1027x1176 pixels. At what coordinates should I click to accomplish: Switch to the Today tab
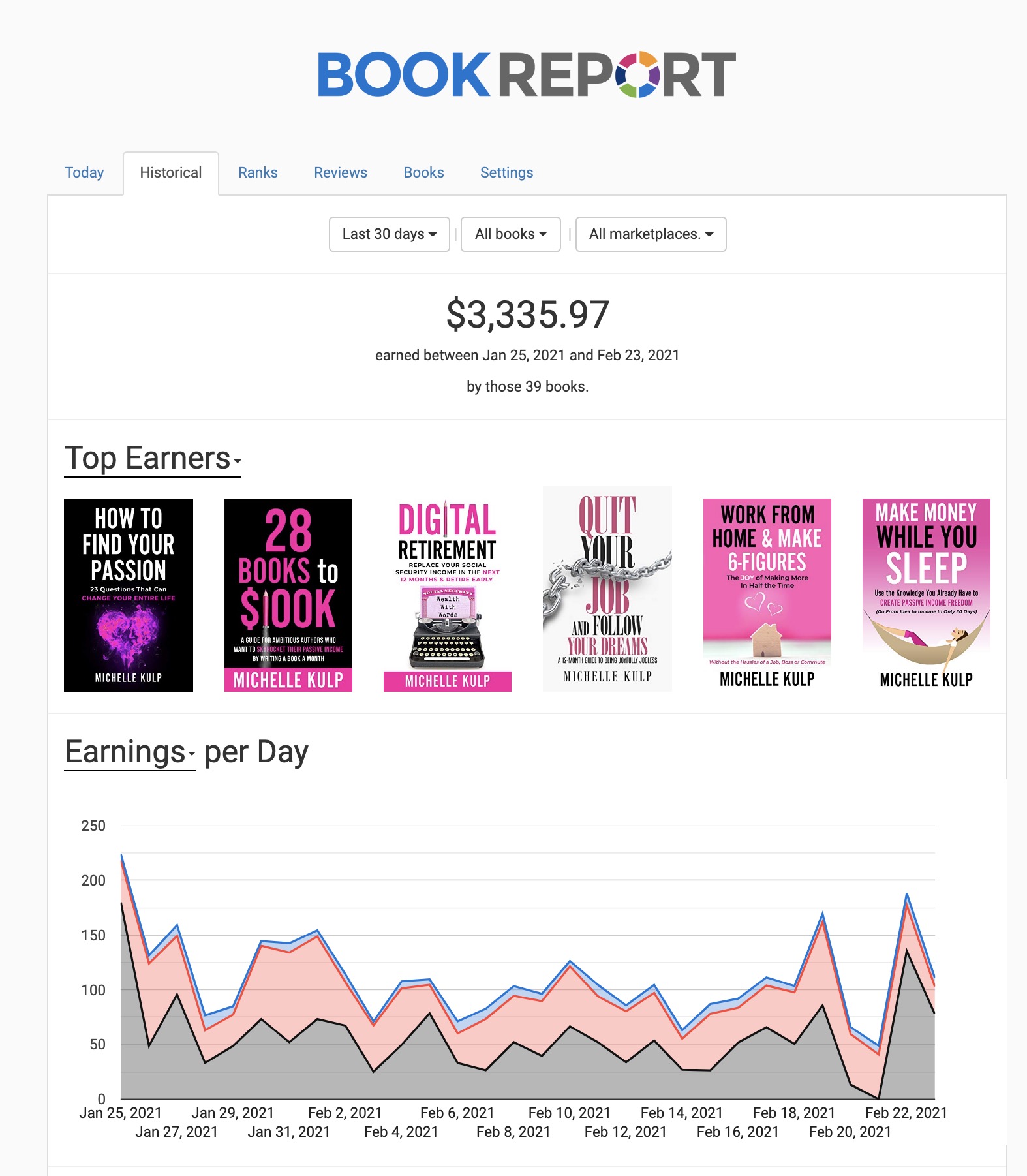[84, 172]
